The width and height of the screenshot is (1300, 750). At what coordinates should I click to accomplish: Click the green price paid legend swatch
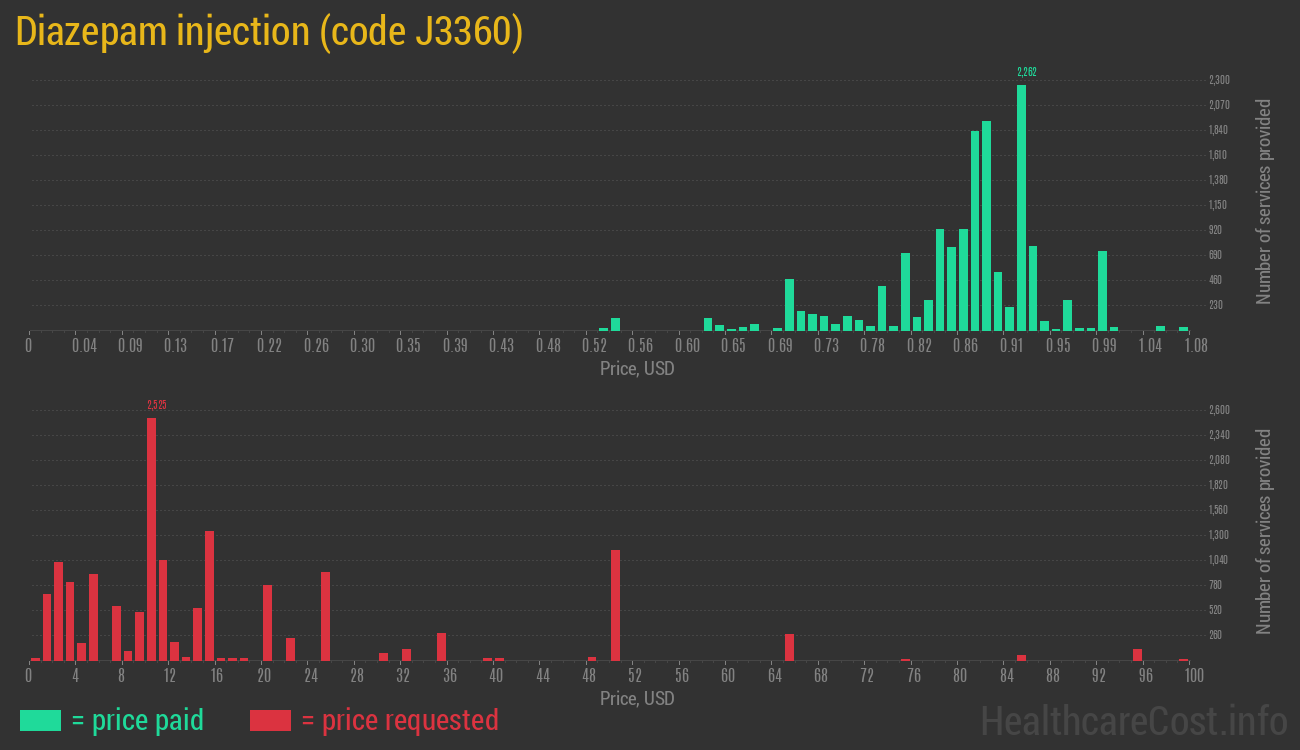(40, 720)
